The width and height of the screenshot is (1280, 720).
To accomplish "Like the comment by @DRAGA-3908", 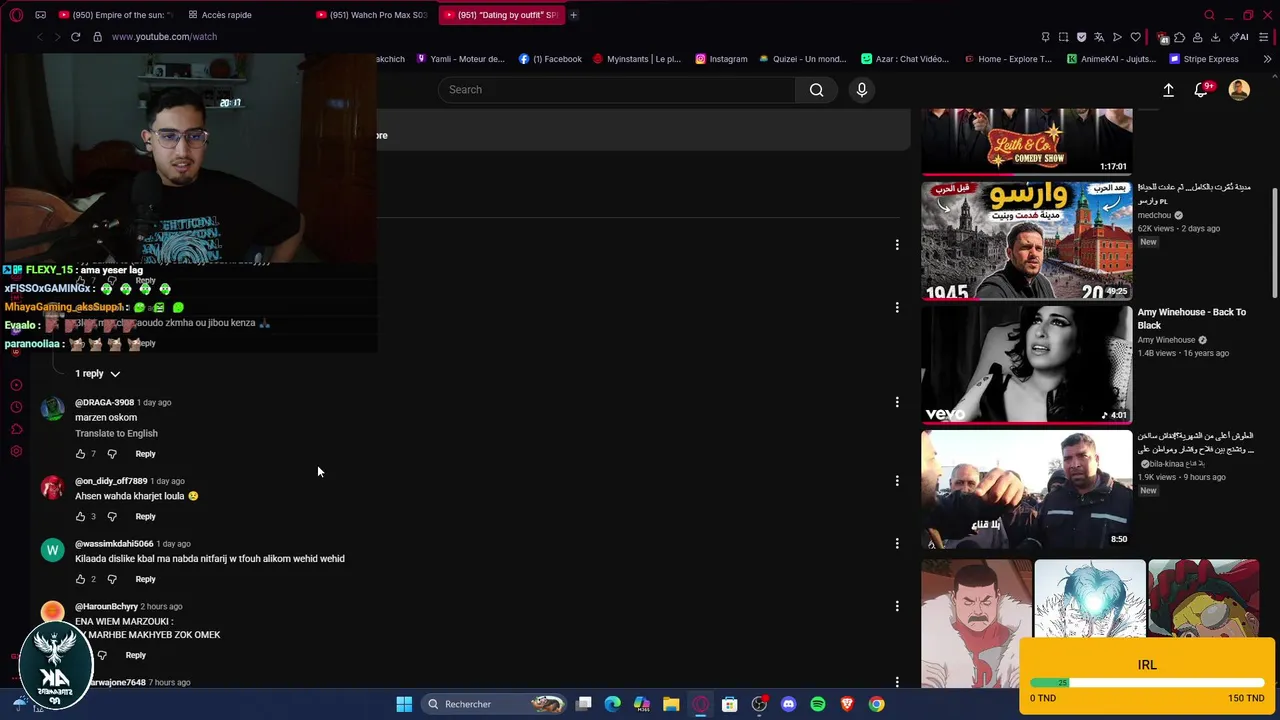I will (x=81, y=454).
